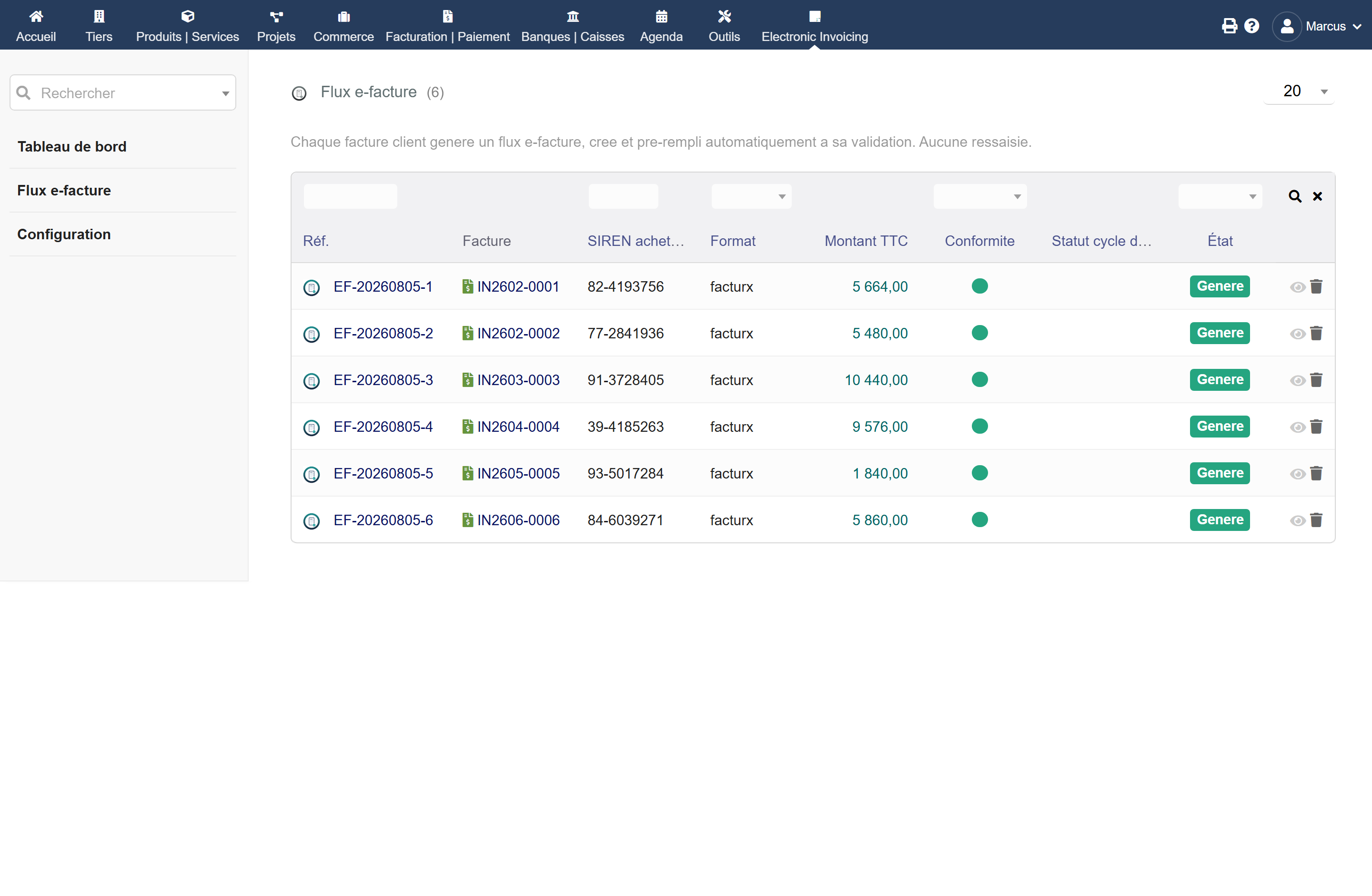This screenshot has height=896, width=1372.
Task: Open the Facturation | Paiement menu
Action: coord(447,26)
